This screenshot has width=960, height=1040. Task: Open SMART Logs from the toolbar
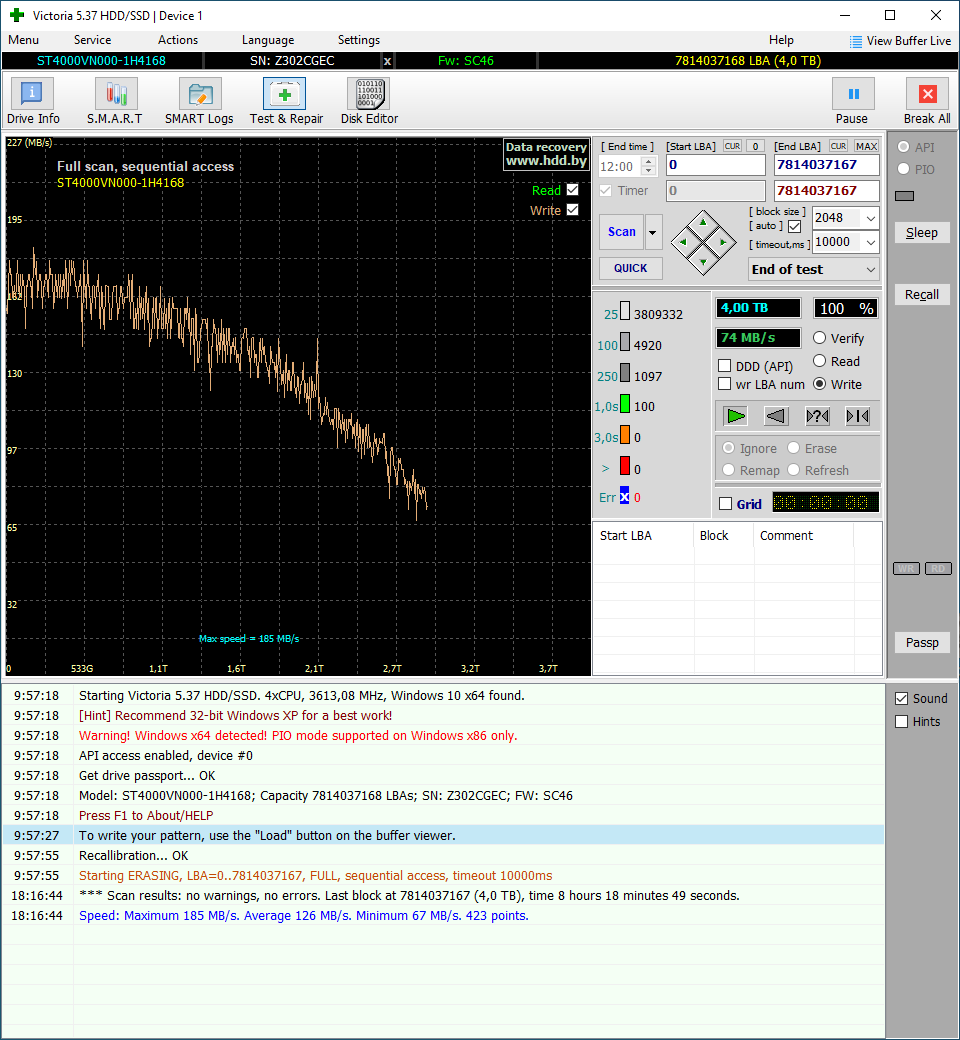pyautogui.click(x=199, y=101)
